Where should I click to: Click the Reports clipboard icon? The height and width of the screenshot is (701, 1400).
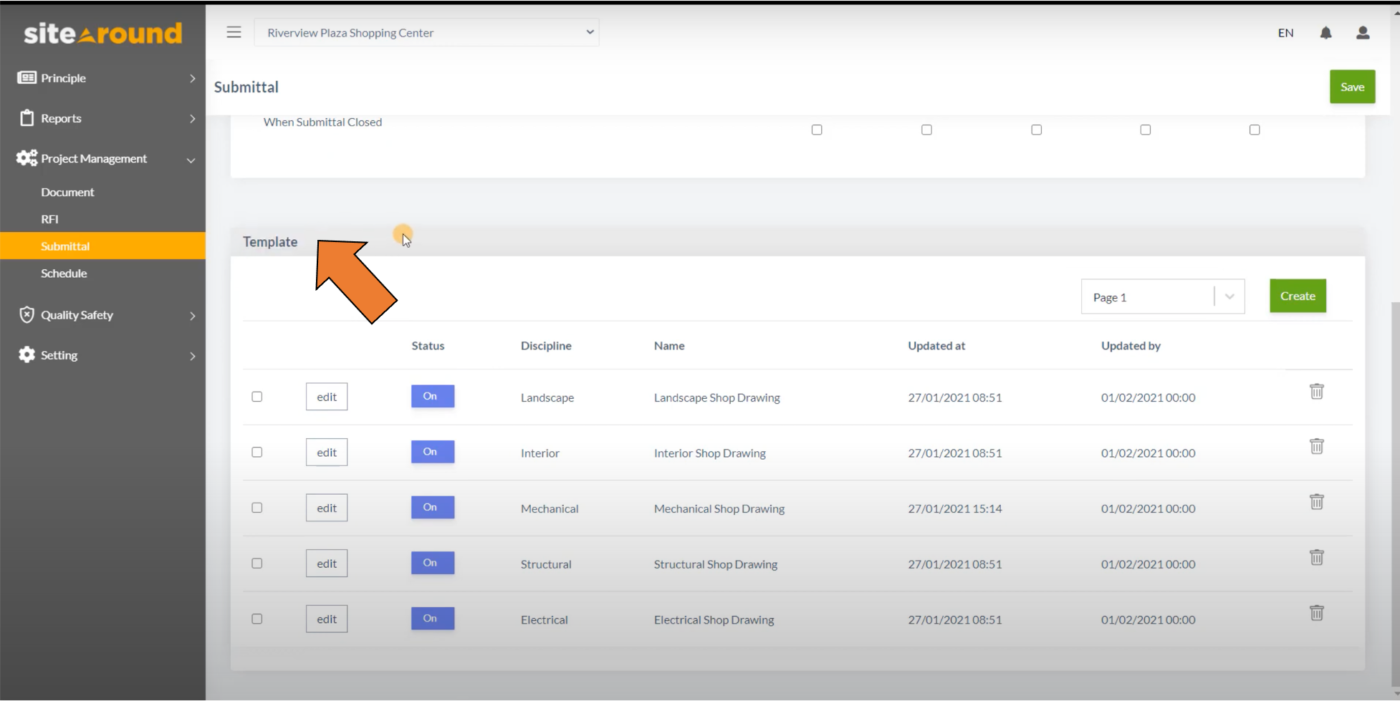pos(27,118)
